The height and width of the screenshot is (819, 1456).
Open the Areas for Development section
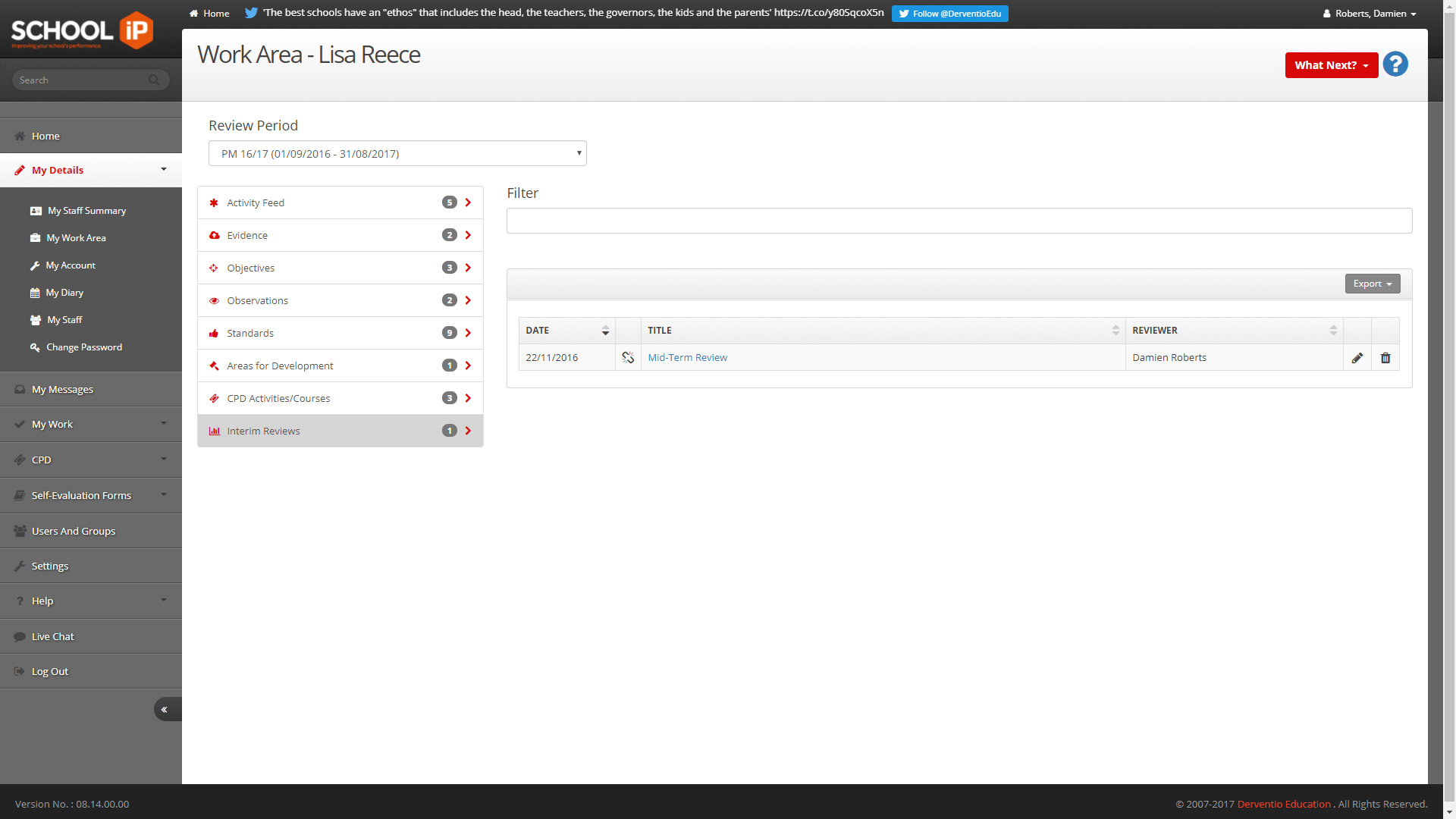pos(340,366)
